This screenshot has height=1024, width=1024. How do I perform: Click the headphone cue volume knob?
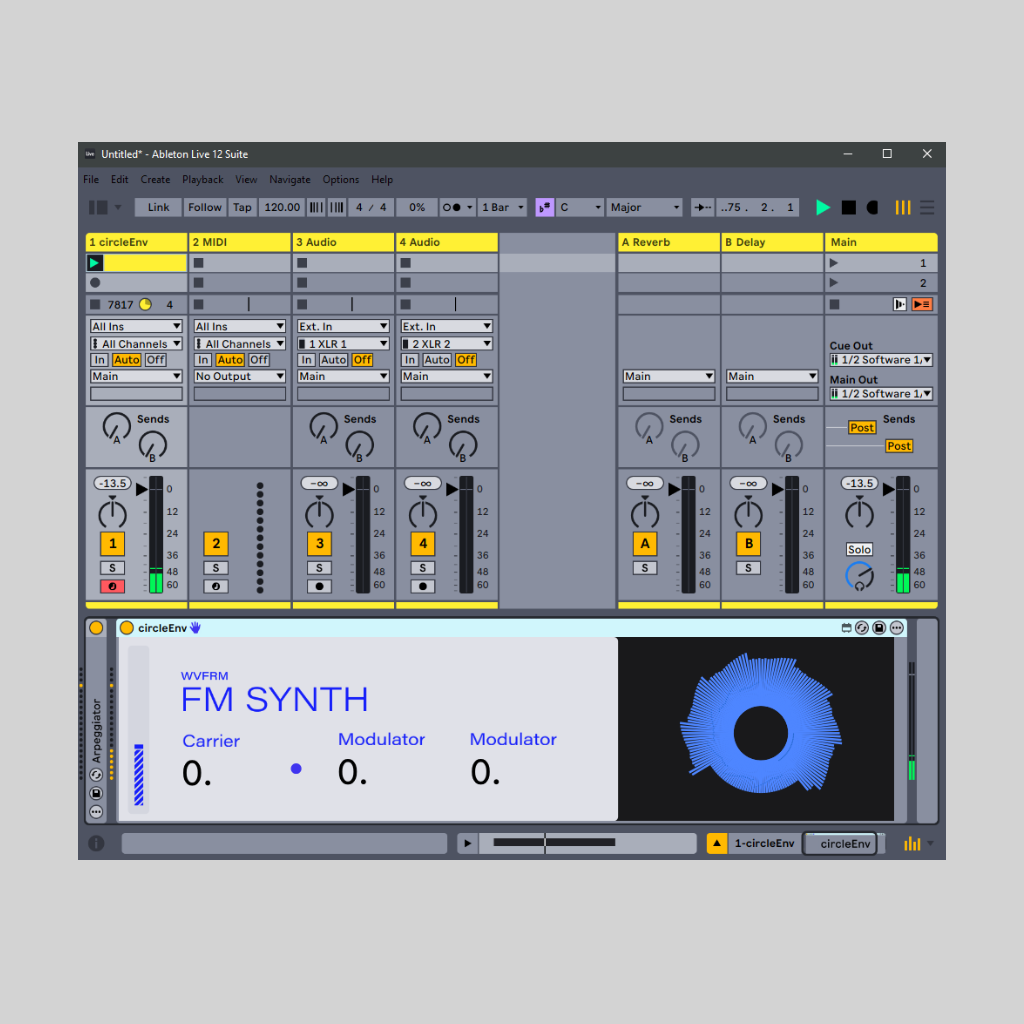tap(858, 575)
